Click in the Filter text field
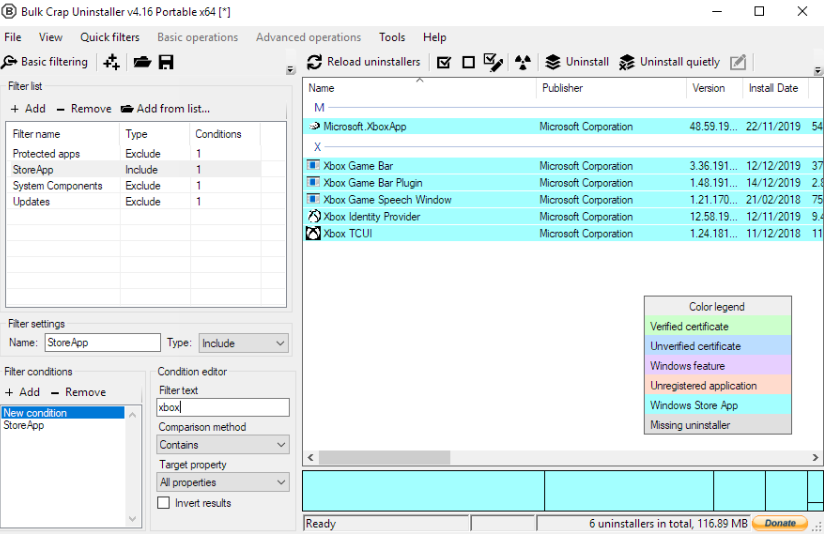Viewport: 824px width, 534px height. [x=223, y=407]
